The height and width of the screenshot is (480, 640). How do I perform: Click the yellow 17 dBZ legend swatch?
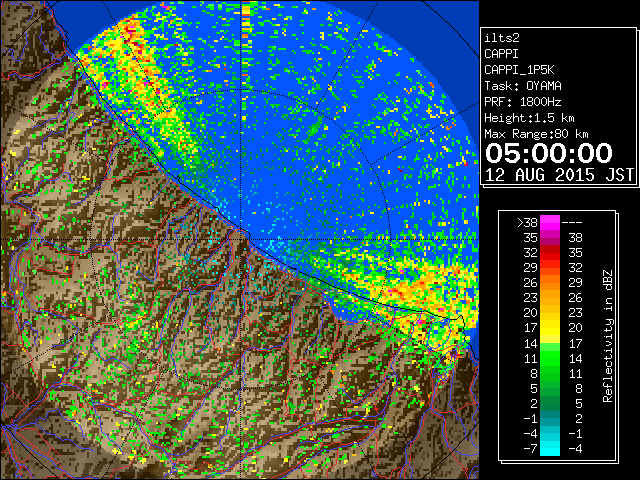550,328
